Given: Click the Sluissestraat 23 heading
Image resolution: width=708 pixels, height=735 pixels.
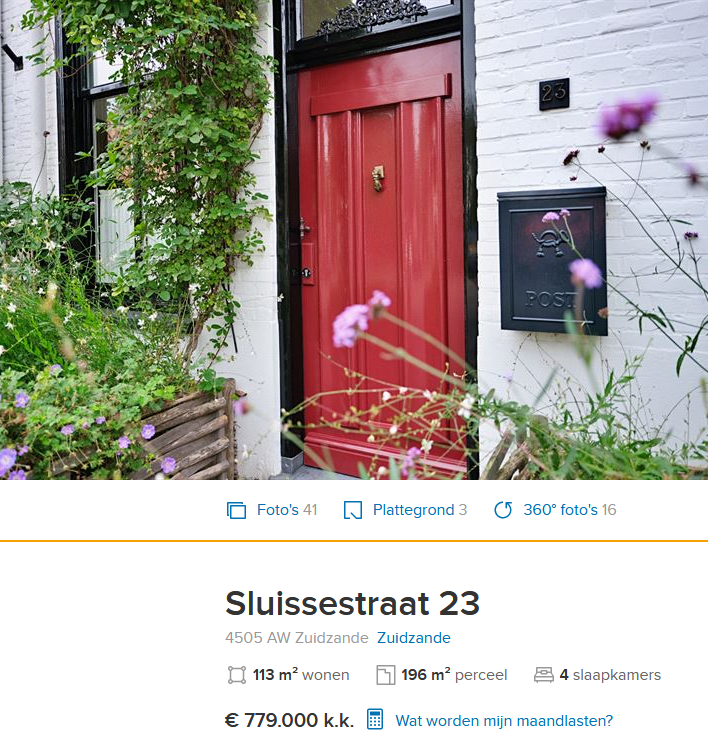Looking at the screenshot, I should [353, 603].
